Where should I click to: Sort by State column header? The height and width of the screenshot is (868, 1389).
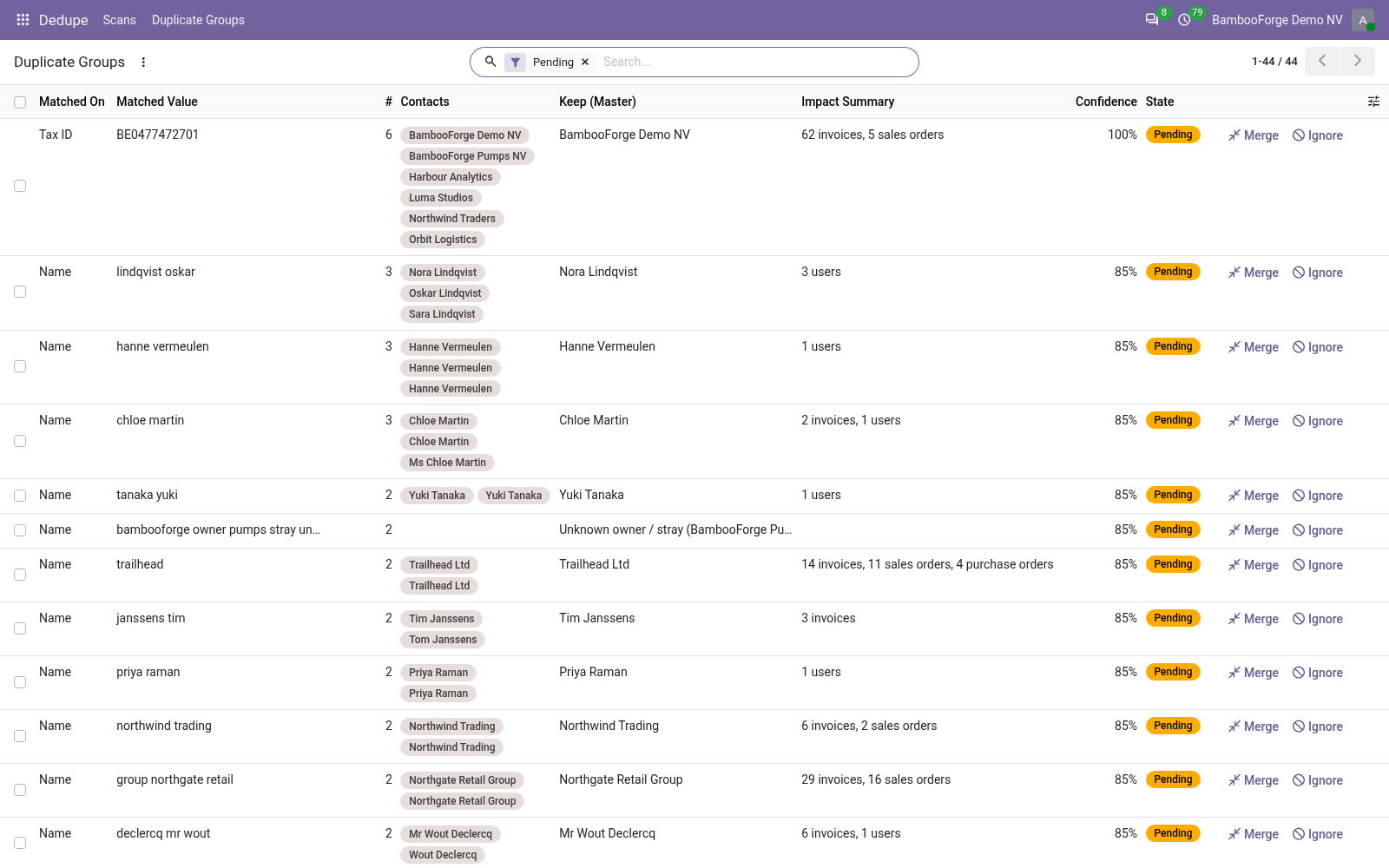coord(1160,102)
